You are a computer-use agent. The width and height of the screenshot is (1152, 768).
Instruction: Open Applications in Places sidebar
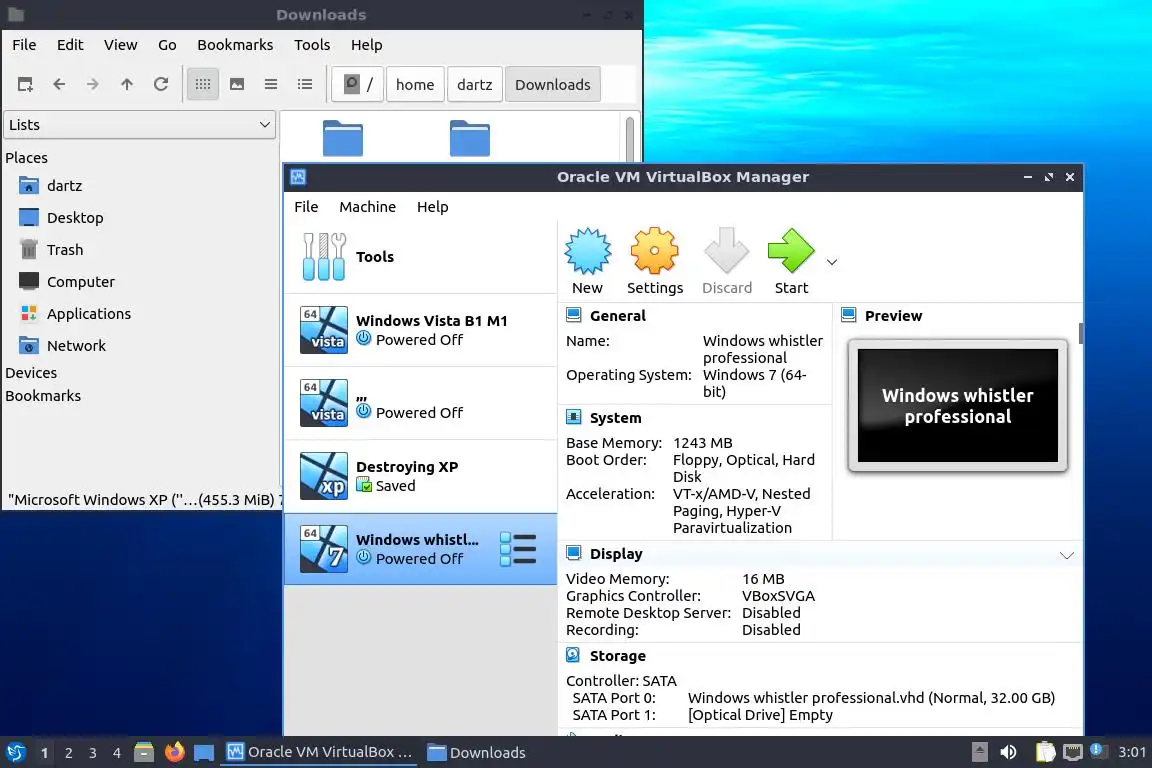[x=89, y=314]
